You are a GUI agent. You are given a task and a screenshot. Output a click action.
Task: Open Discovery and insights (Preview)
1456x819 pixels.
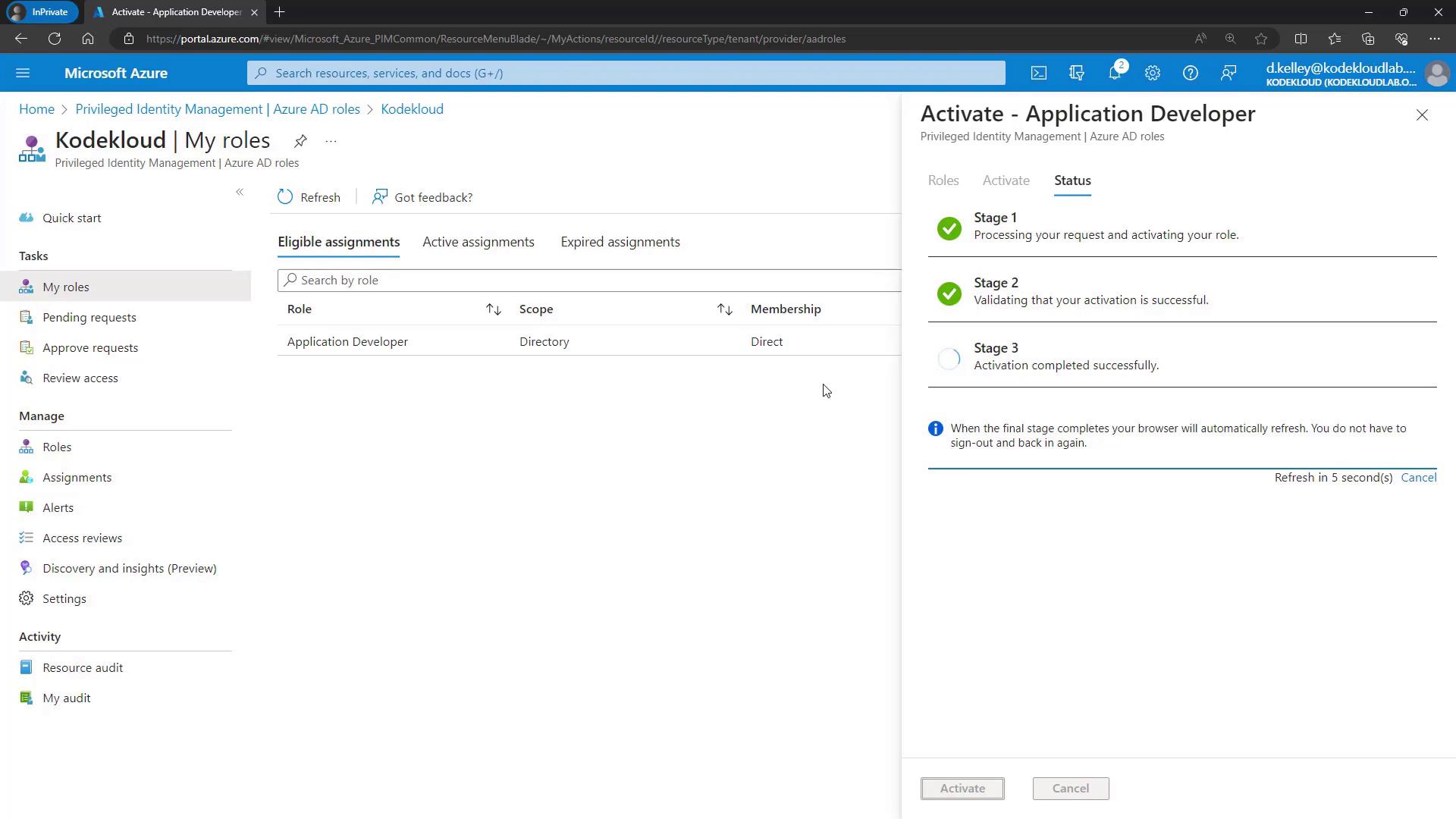click(x=129, y=569)
